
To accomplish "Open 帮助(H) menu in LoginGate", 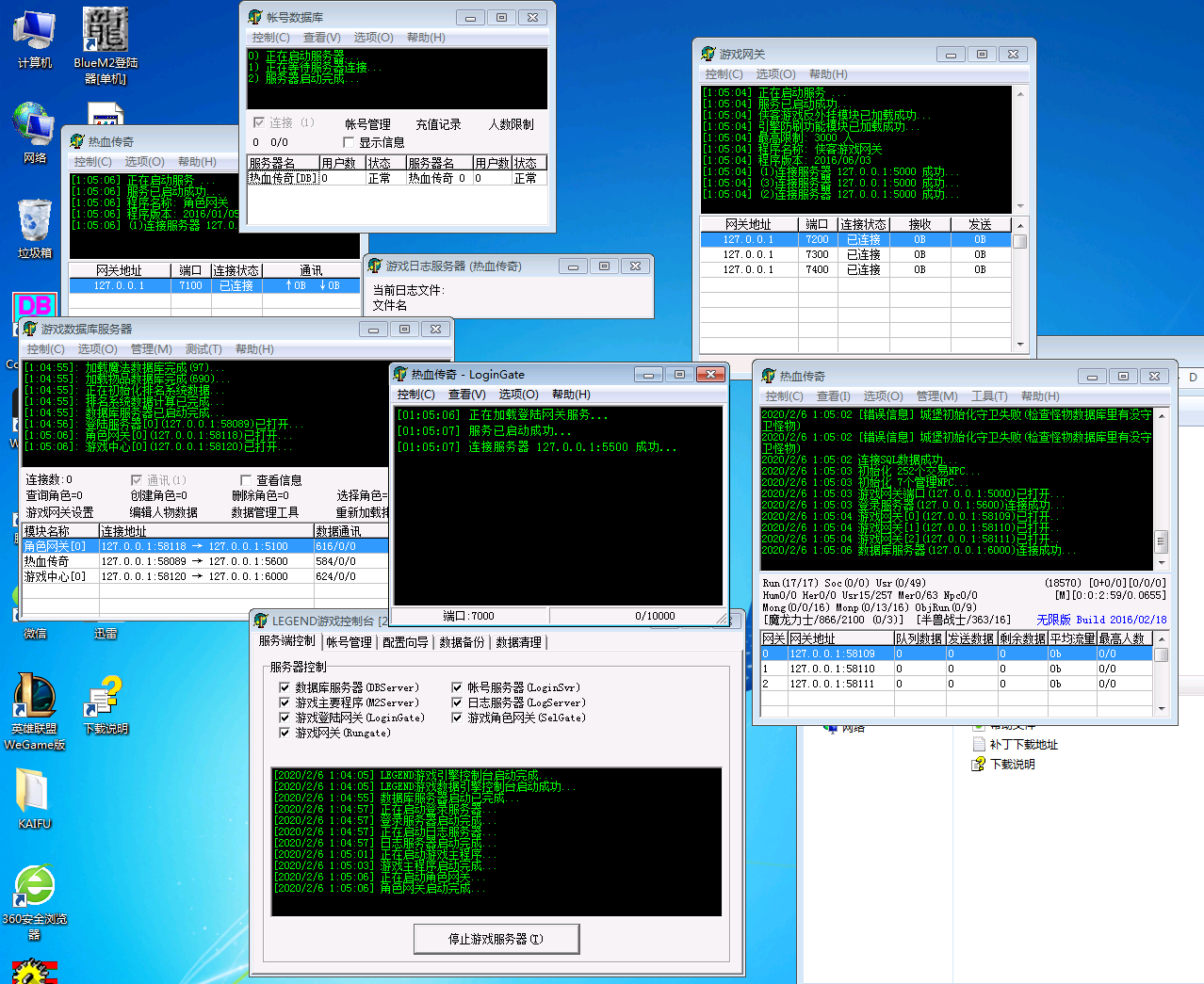I will pos(571,395).
